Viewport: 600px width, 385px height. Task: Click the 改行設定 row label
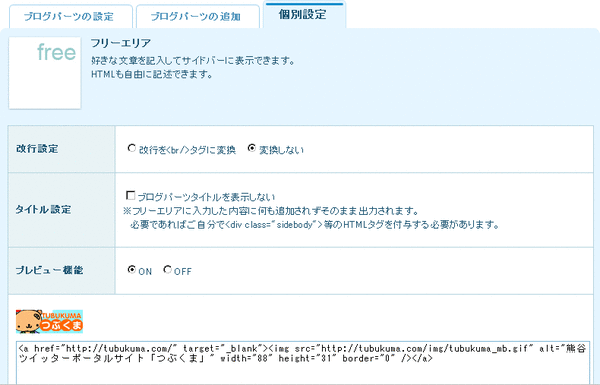coord(37,148)
